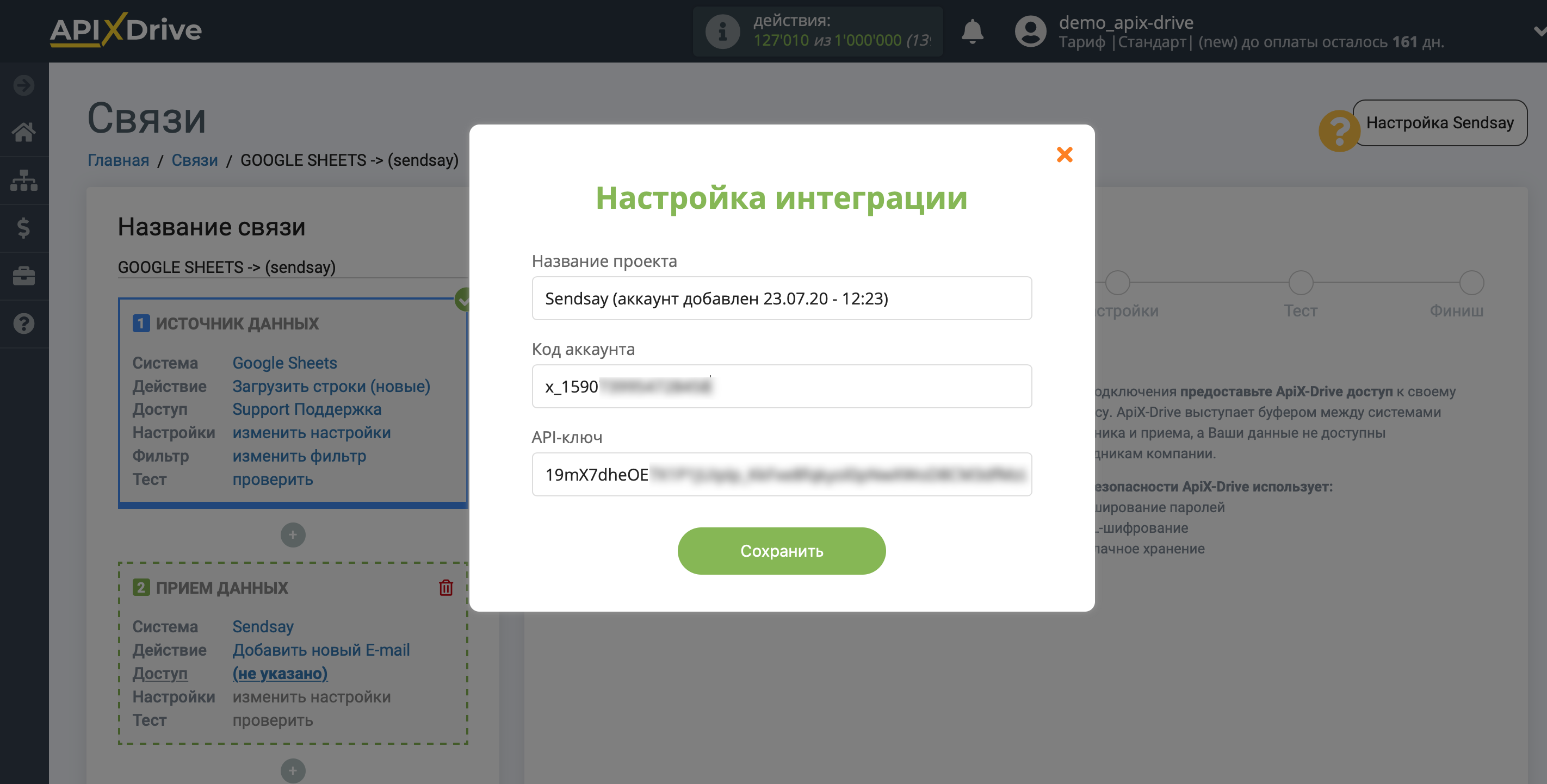Delete the Прием данных block via trash icon
The image size is (1547, 784).
(445, 588)
